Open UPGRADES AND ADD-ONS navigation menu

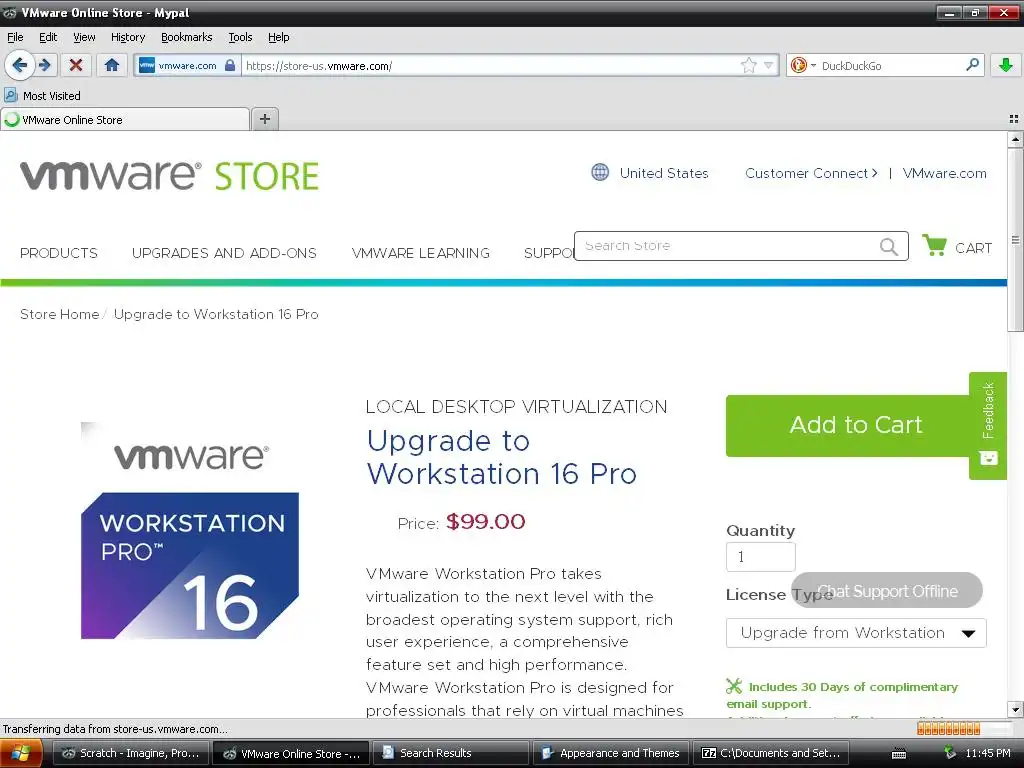224,253
